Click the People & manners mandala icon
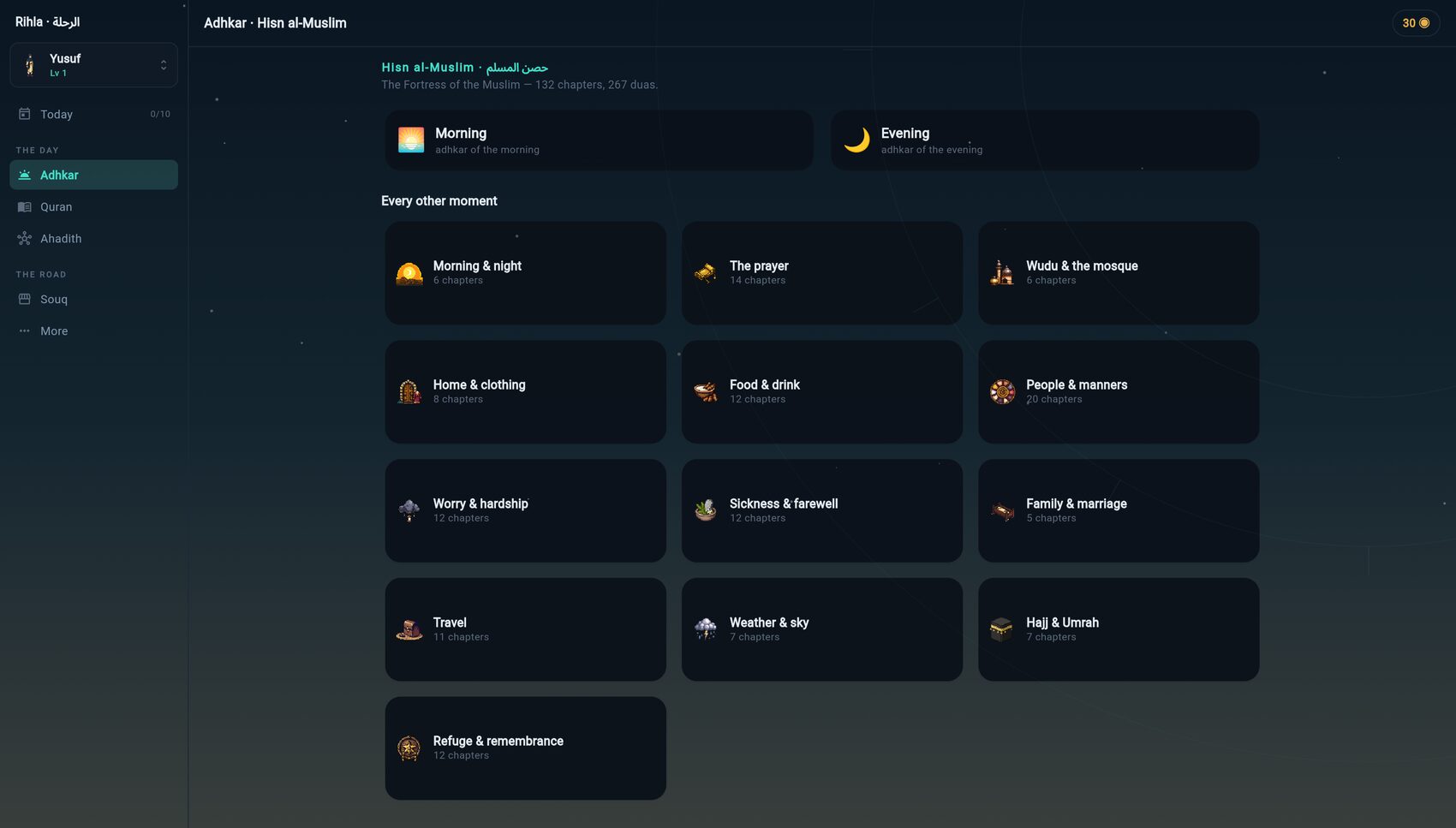This screenshot has height=828, width=1456. 1002,392
